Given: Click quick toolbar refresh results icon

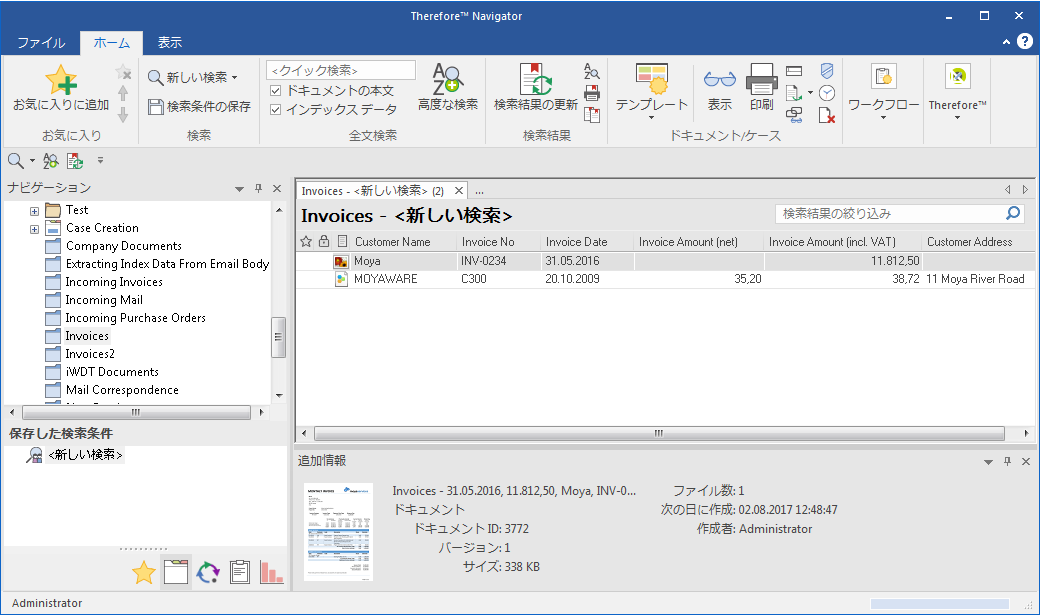Looking at the screenshot, I should pos(75,160).
